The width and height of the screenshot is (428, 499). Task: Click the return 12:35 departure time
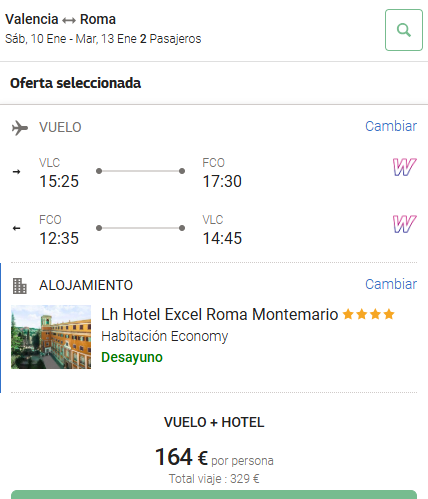pos(59,238)
